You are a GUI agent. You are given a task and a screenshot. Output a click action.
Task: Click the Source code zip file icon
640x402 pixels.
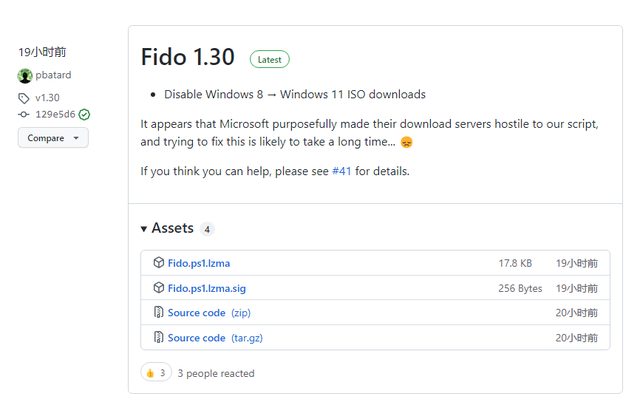click(x=159, y=313)
